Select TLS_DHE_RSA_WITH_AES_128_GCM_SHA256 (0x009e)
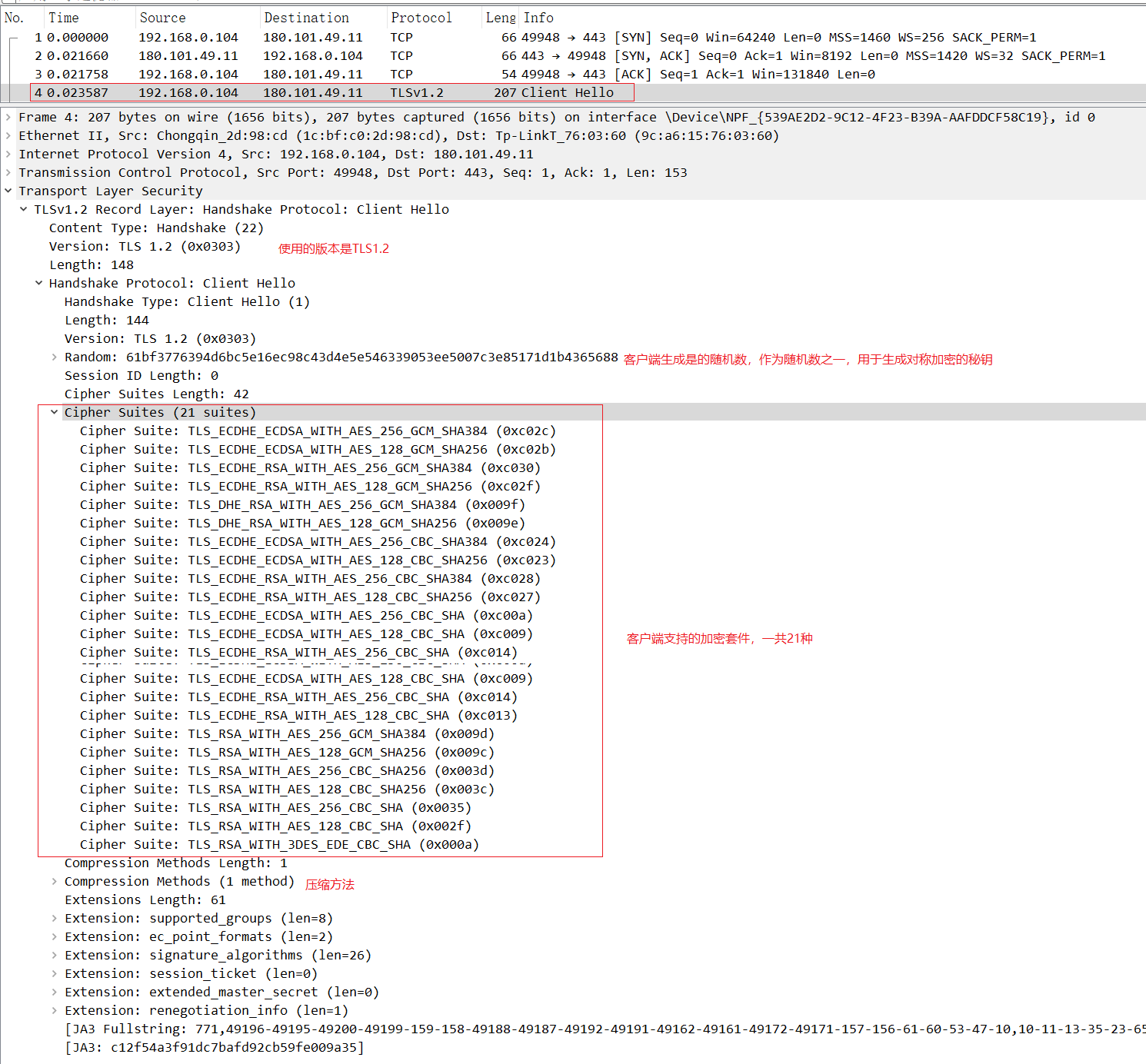This screenshot has width=1146, height=1064. tap(302, 524)
